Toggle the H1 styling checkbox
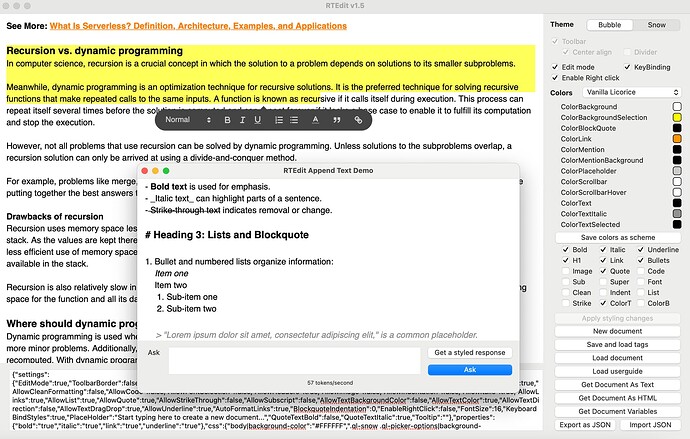This screenshot has width=690, height=439. 566,260
